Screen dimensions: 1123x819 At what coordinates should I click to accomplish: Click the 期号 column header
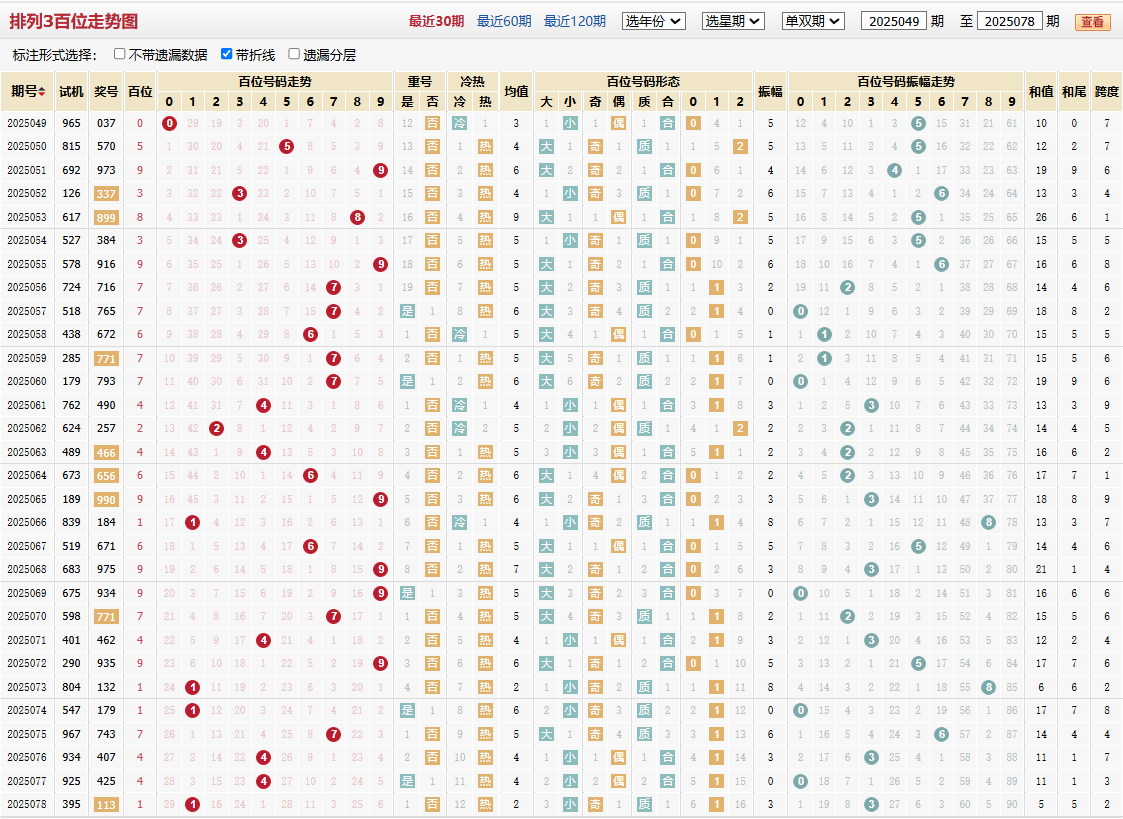tap(28, 91)
